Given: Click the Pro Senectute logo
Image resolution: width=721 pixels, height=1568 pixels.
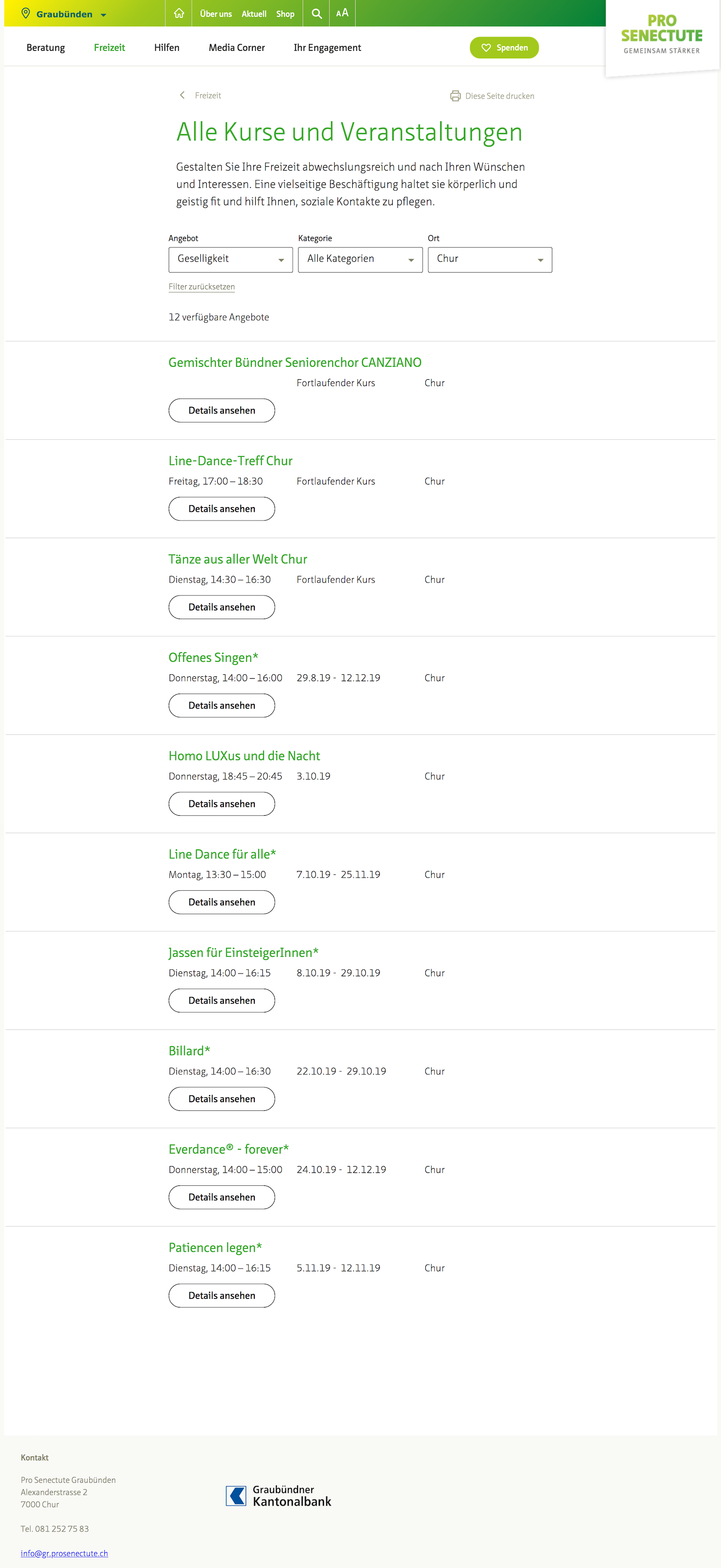Looking at the screenshot, I should 661,35.
